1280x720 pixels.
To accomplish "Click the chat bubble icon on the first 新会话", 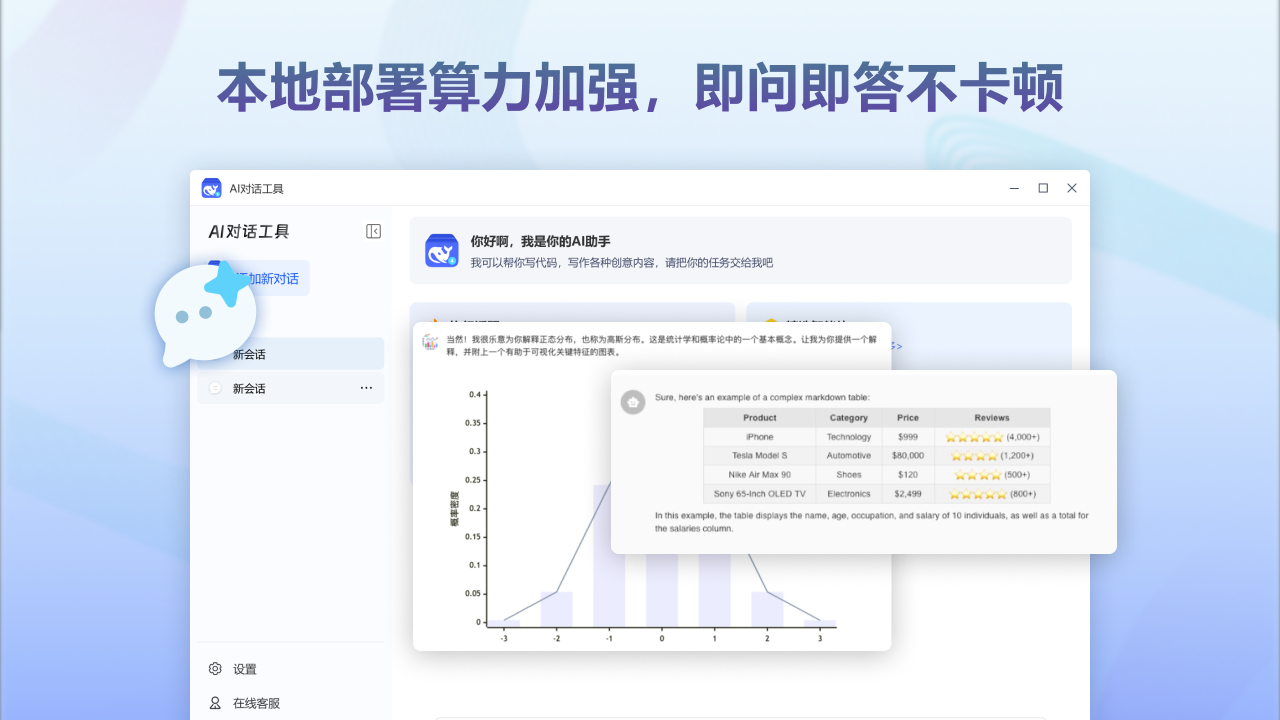I will point(216,353).
